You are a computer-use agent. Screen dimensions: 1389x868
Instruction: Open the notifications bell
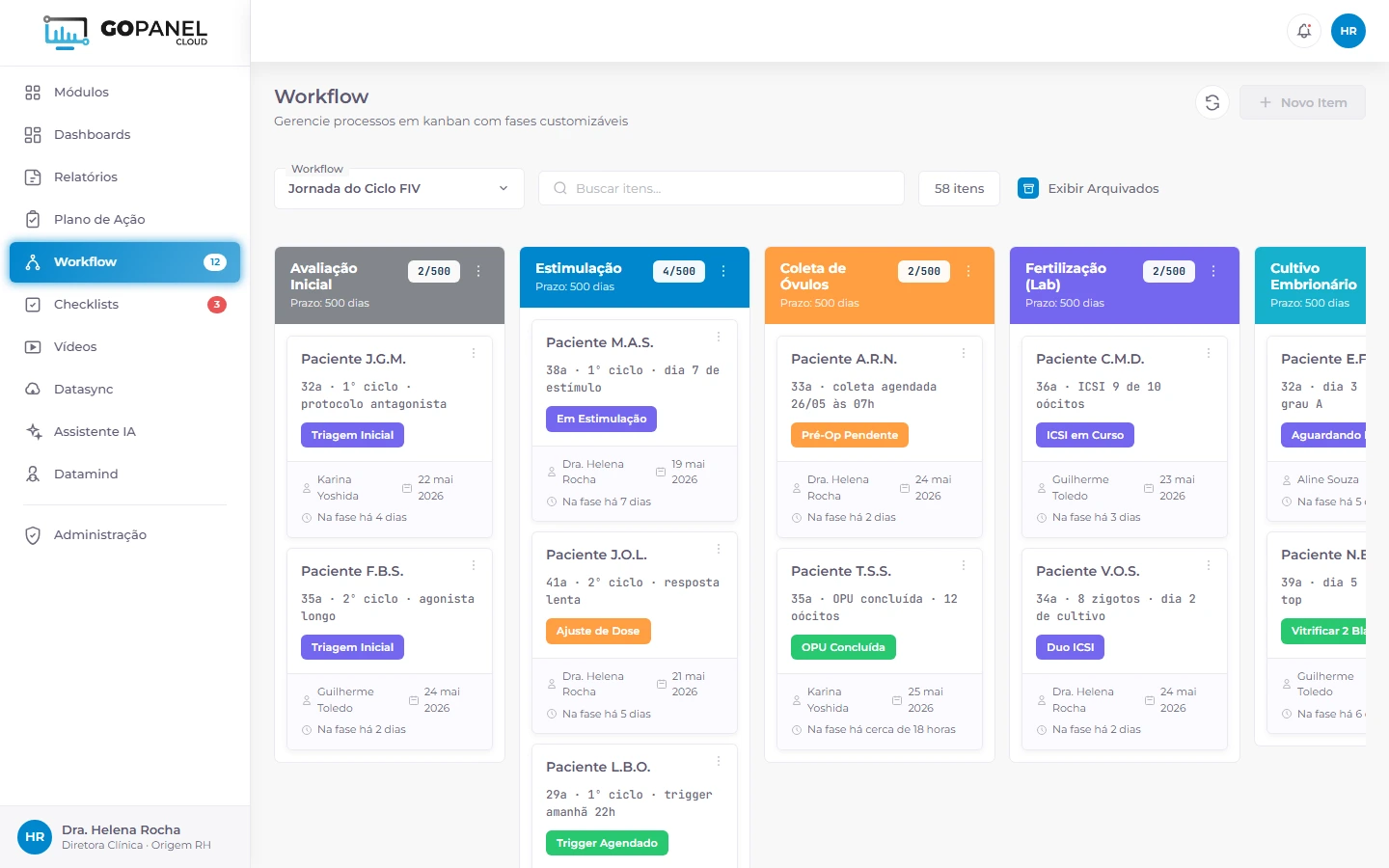(x=1304, y=31)
